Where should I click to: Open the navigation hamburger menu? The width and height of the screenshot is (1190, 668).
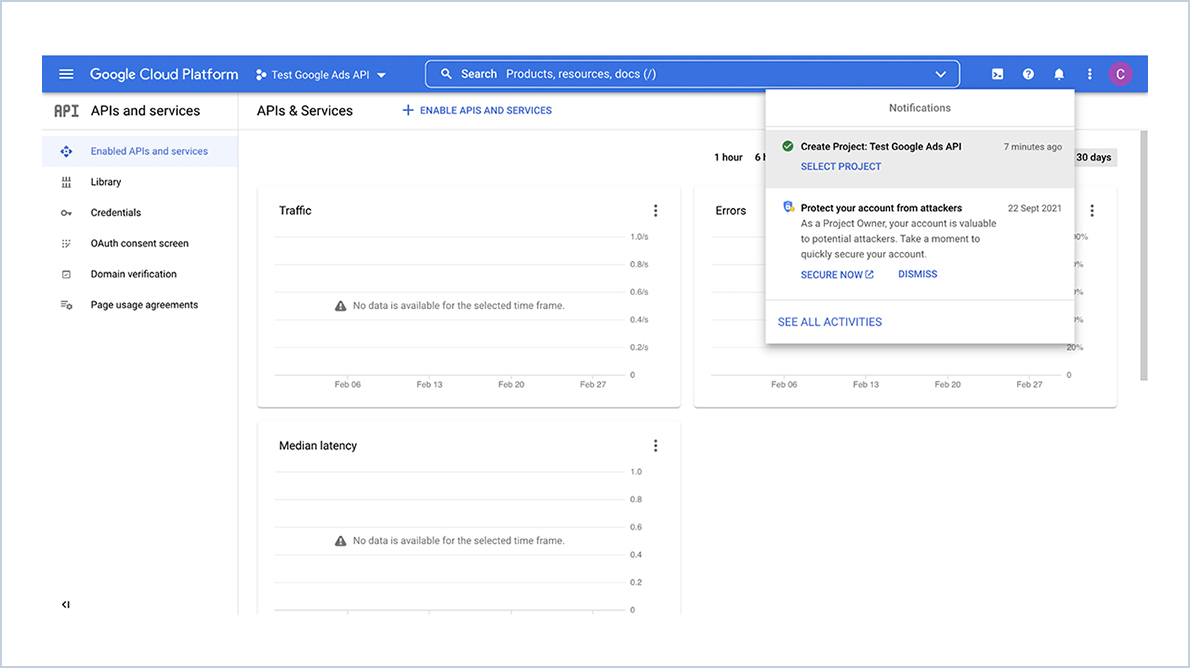point(66,73)
